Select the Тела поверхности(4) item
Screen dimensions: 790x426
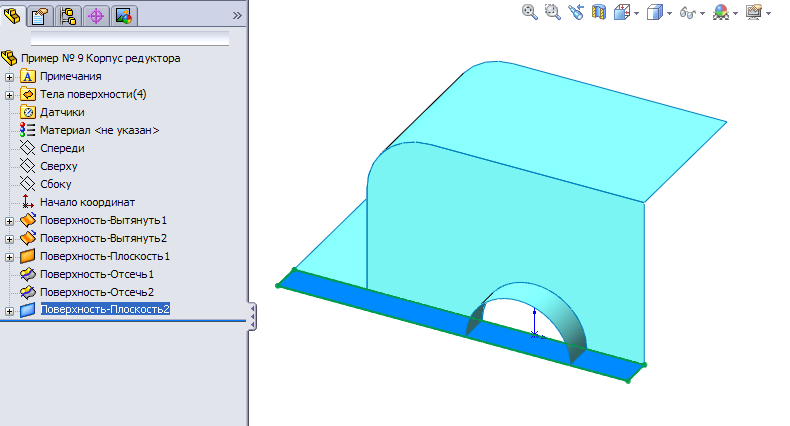[93, 94]
